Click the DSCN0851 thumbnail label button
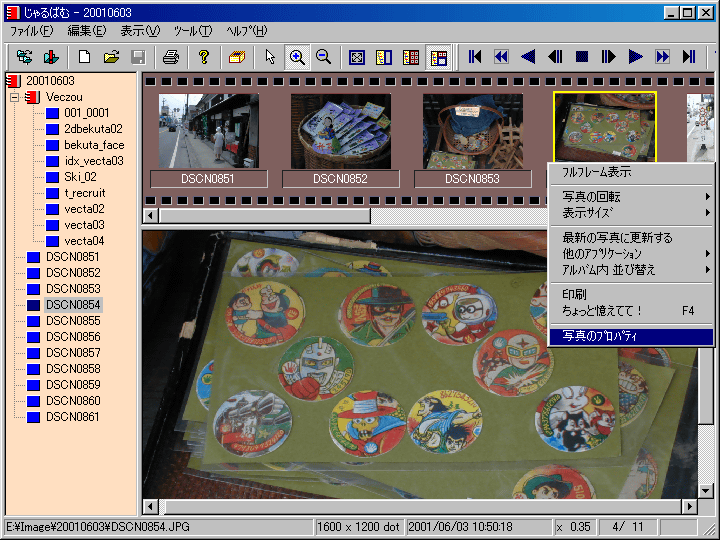Viewport: 720px width, 540px height. 209,179
